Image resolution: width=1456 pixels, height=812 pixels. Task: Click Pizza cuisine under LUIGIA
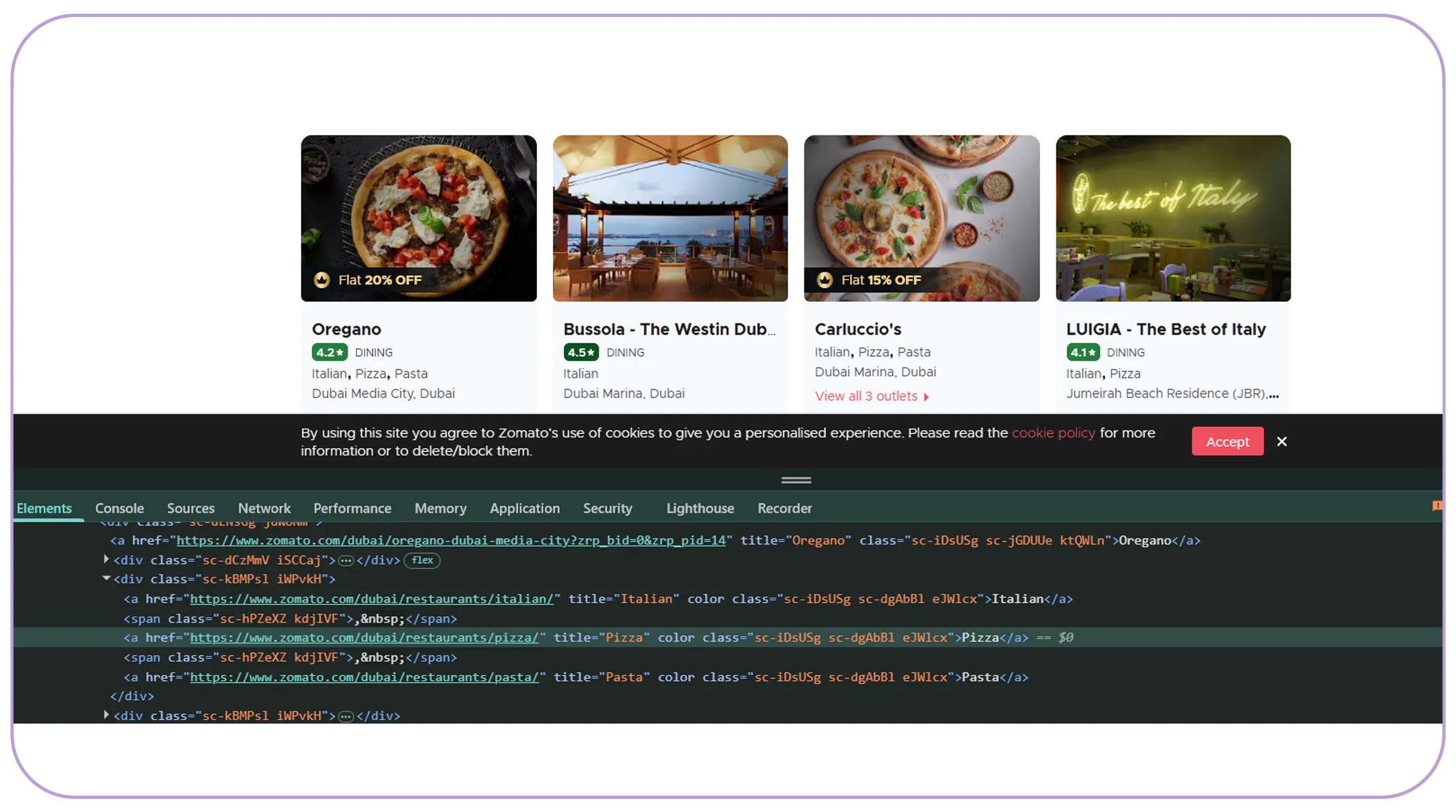pyautogui.click(x=1125, y=374)
